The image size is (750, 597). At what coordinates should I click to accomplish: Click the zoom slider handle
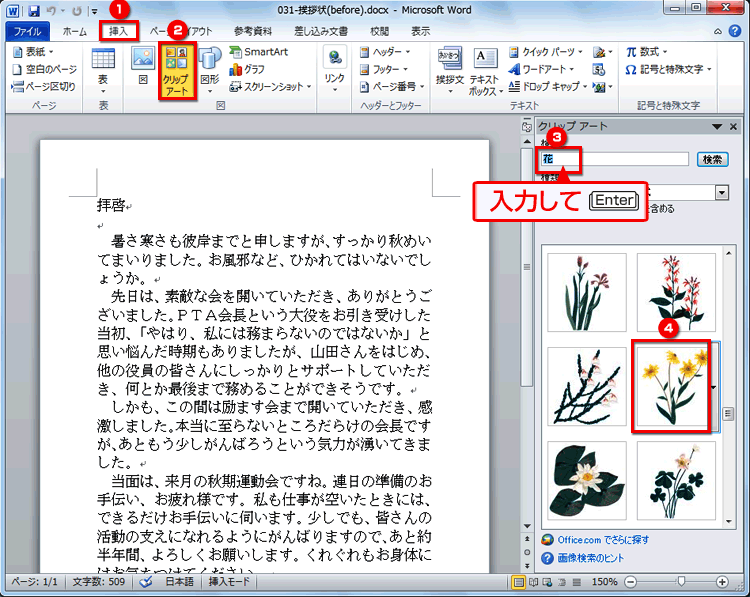click(x=681, y=582)
